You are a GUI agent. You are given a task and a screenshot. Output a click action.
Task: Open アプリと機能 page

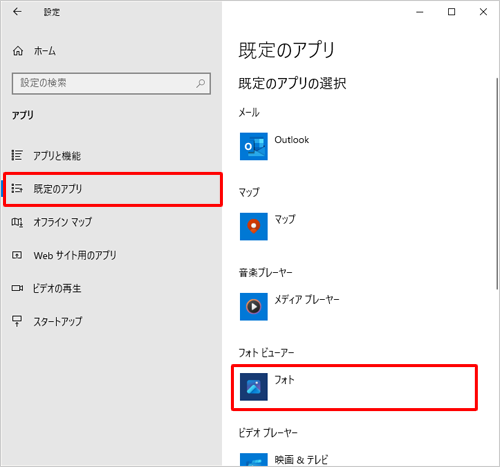point(57,156)
